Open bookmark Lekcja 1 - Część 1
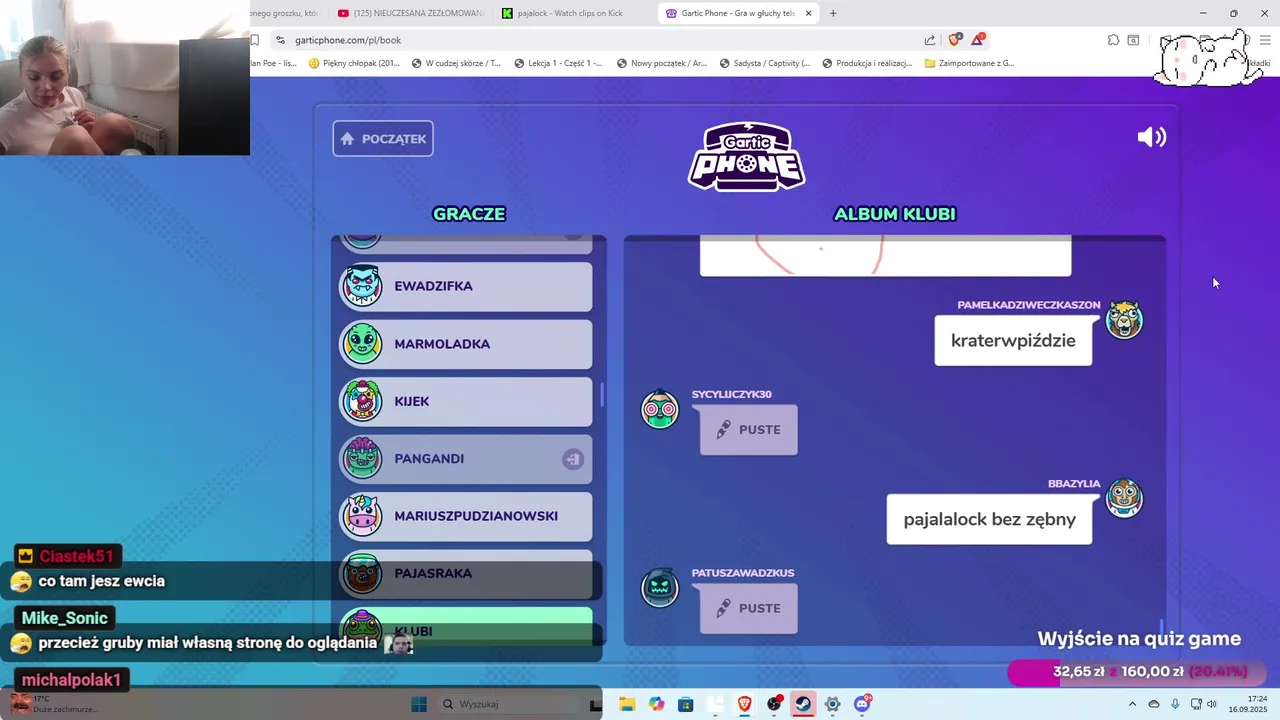1280x720 pixels. click(x=558, y=63)
